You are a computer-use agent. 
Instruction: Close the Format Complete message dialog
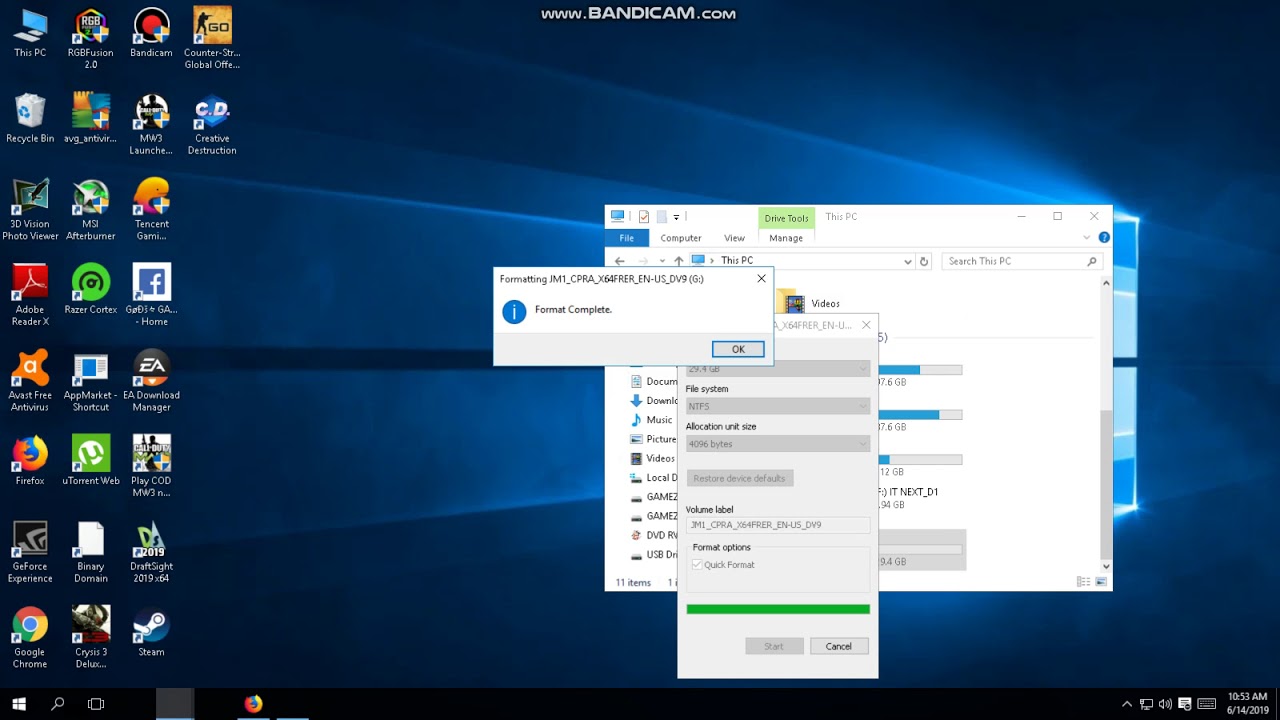762,279
